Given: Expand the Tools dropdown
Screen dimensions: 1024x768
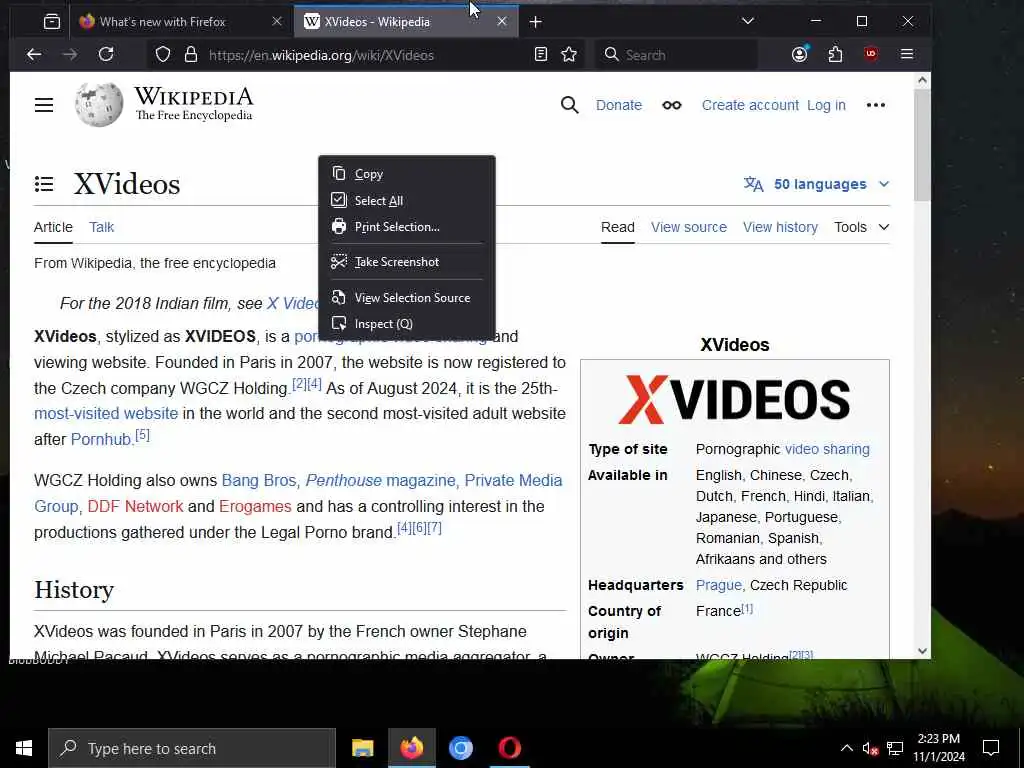Looking at the screenshot, I should click(x=861, y=227).
